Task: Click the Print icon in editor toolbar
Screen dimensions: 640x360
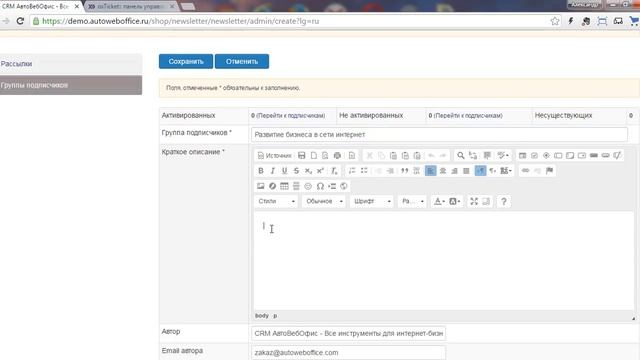Action: (x=337, y=156)
